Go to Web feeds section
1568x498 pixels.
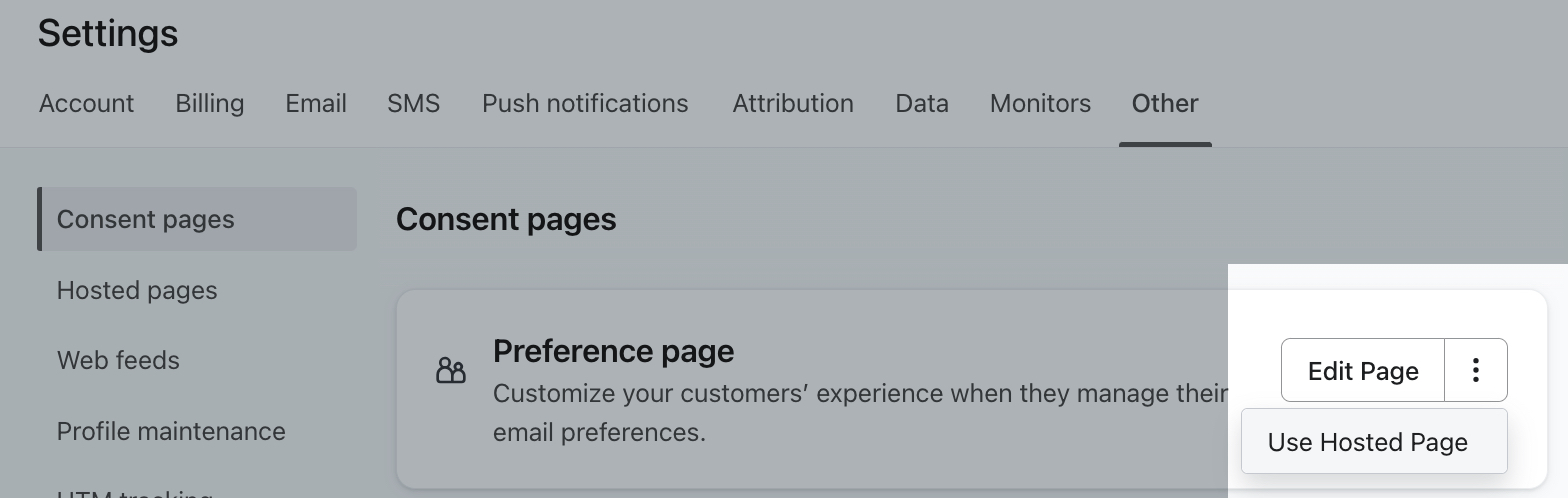[x=118, y=361]
